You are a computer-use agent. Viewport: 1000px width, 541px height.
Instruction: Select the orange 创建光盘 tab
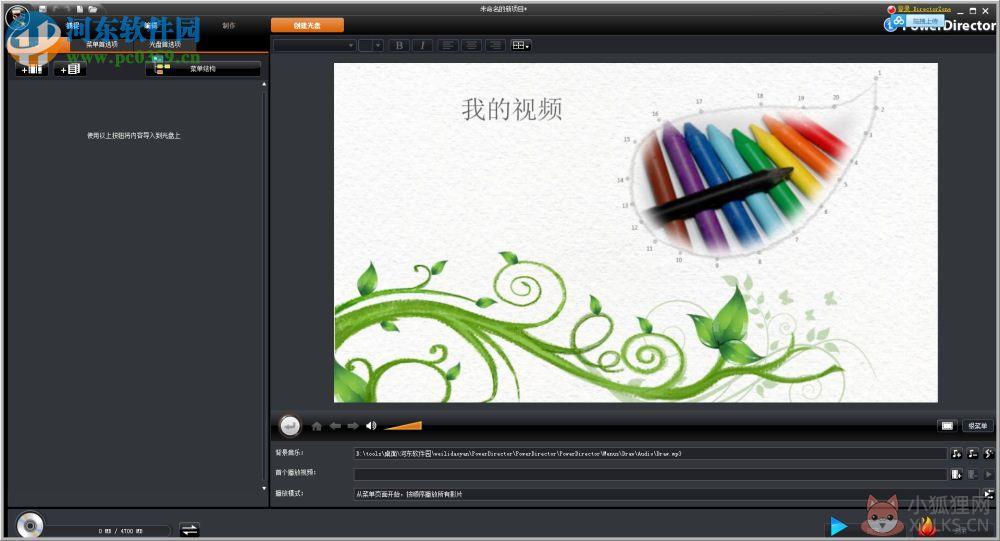click(307, 26)
